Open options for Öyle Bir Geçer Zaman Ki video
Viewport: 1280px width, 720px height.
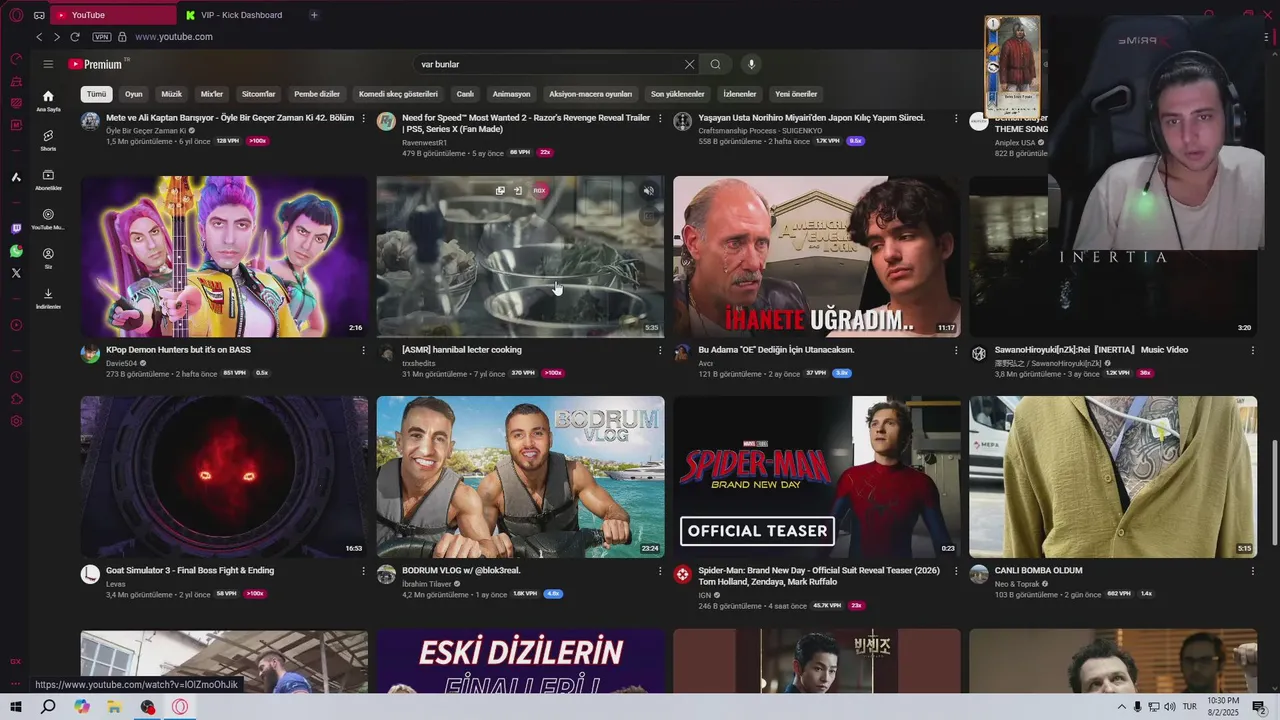(x=363, y=118)
